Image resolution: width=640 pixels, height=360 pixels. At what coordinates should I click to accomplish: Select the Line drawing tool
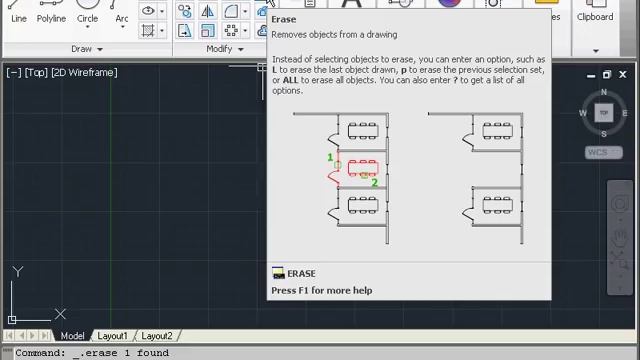point(18,12)
